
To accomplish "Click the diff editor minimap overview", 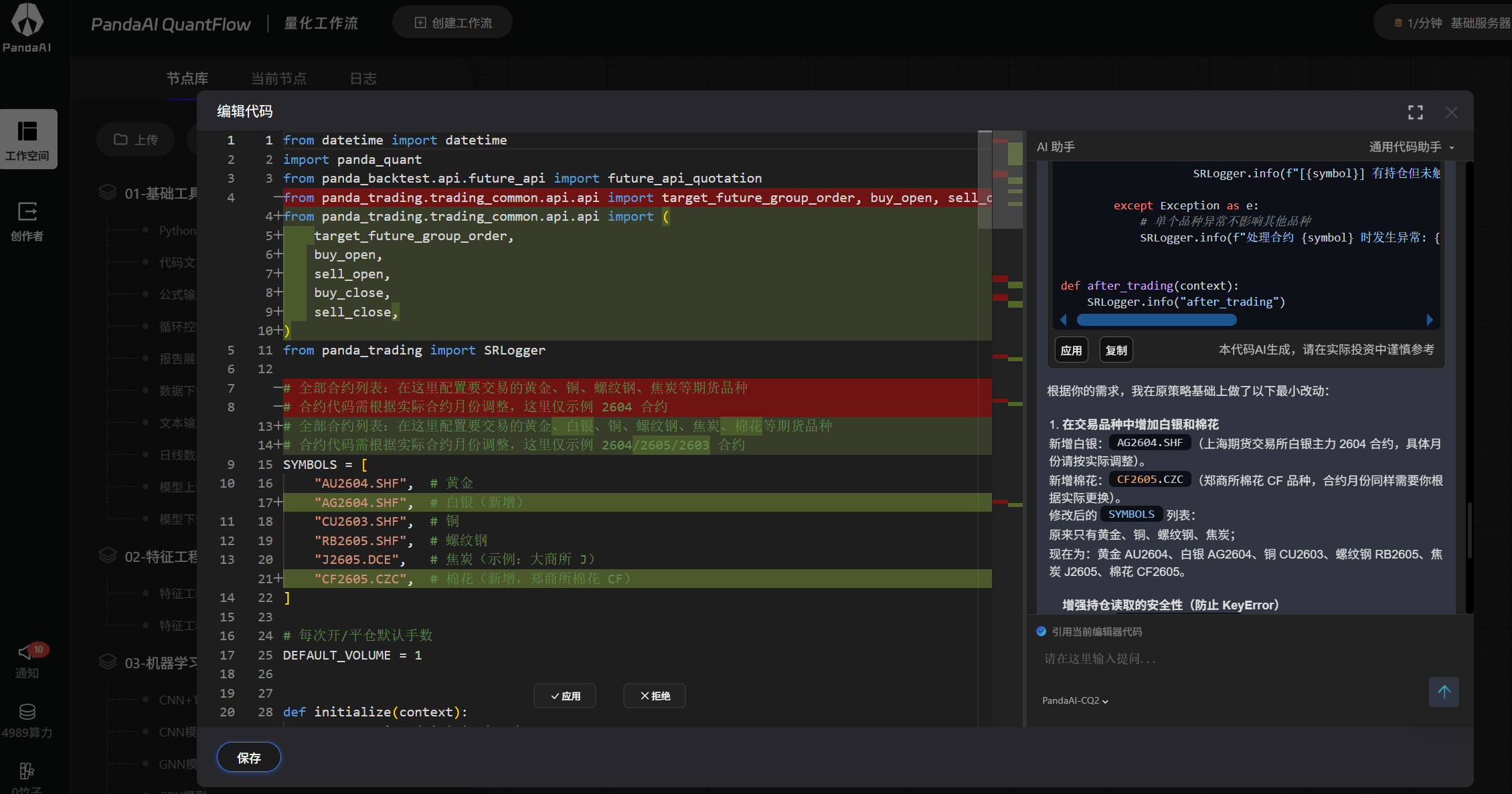I will click(x=1007, y=428).
